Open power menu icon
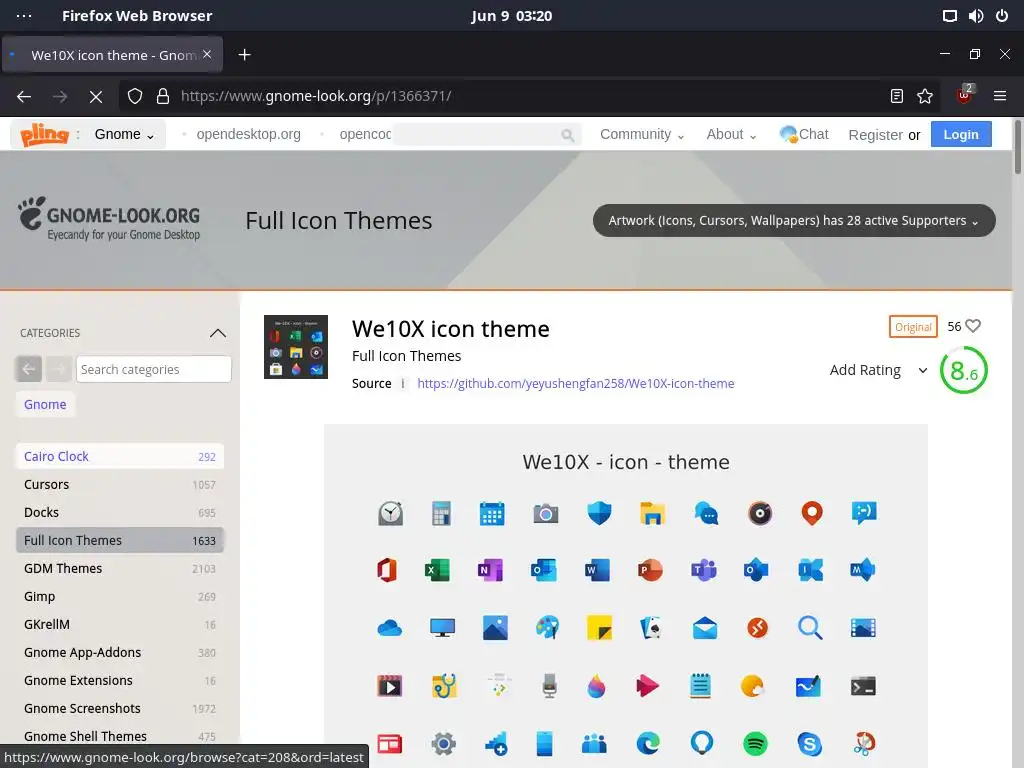The image size is (1024, 768). [1002, 16]
